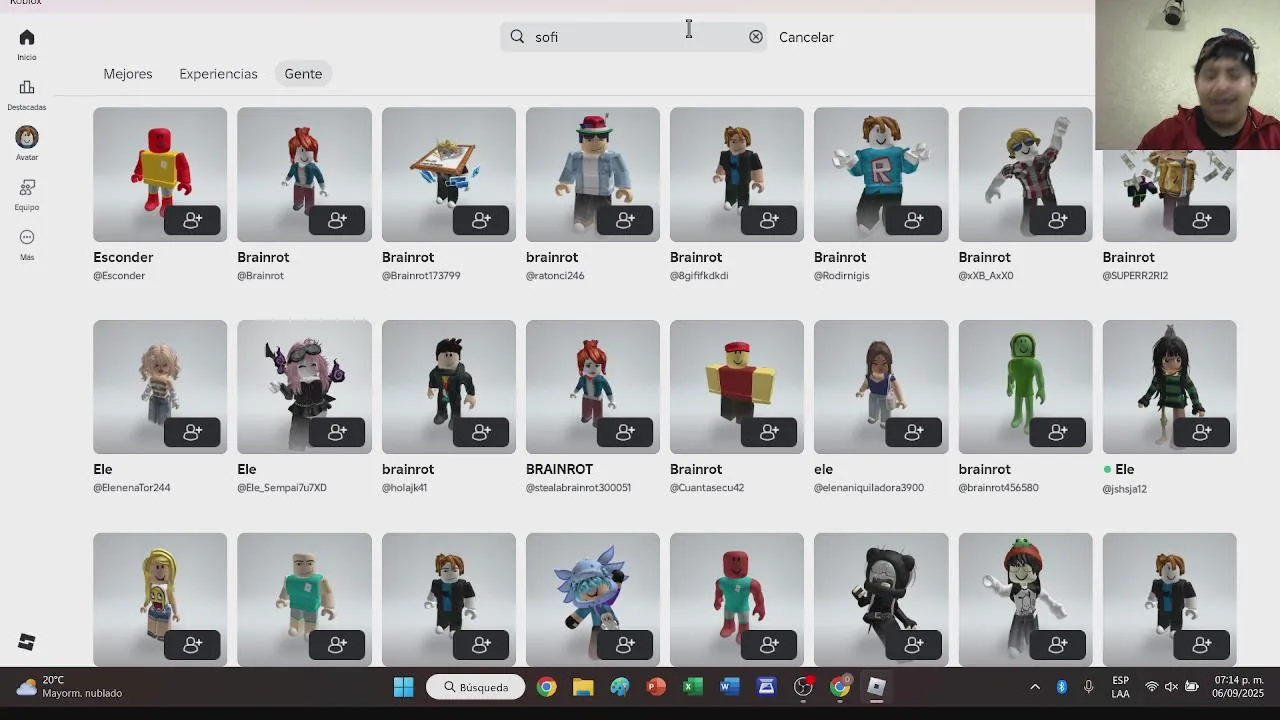
Task: Add @SUPERR2RI2 as a friend
Action: (x=1201, y=220)
